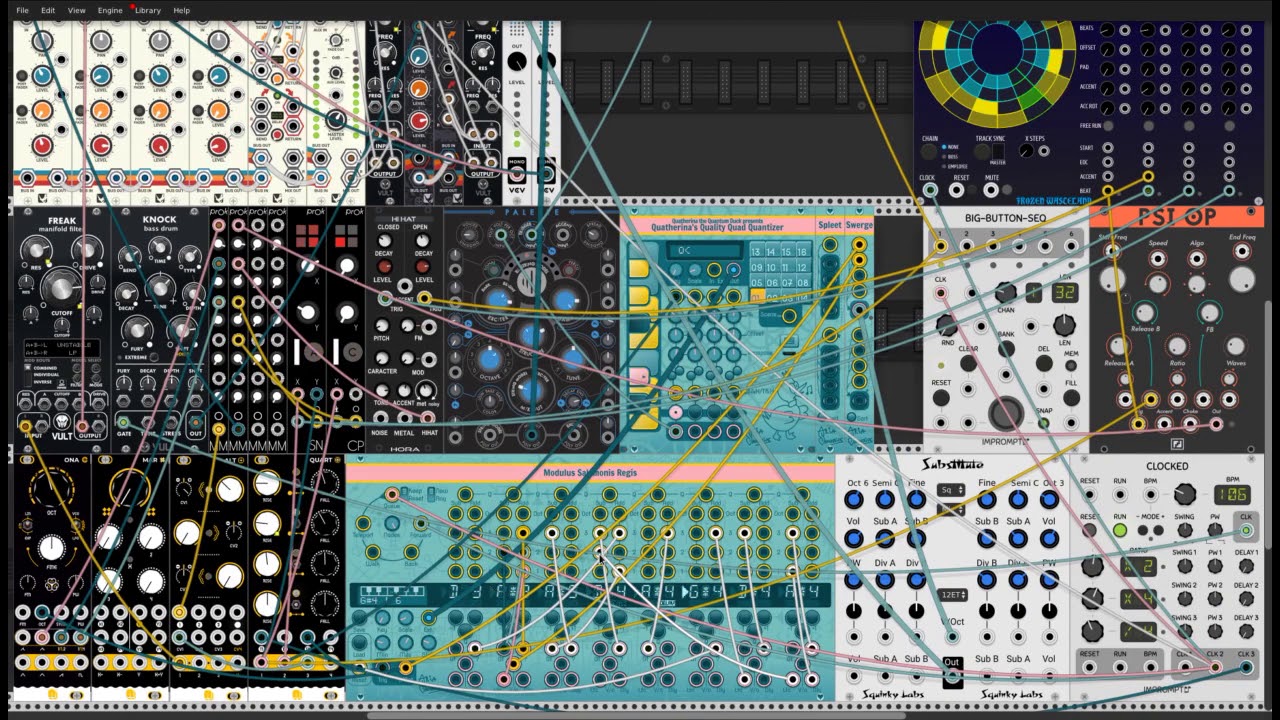Click the LEN display showing 32
The image size is (1280, 720).
(x=1064, y=293)
